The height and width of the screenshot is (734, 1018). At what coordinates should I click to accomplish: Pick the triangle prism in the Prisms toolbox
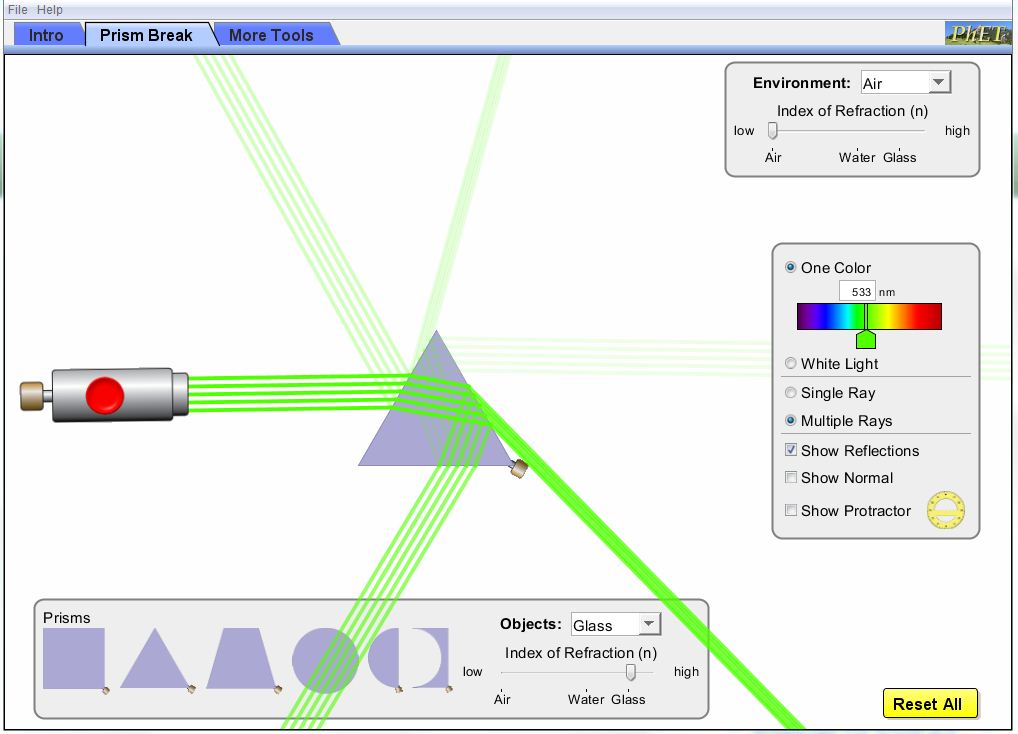coord(153,662)
